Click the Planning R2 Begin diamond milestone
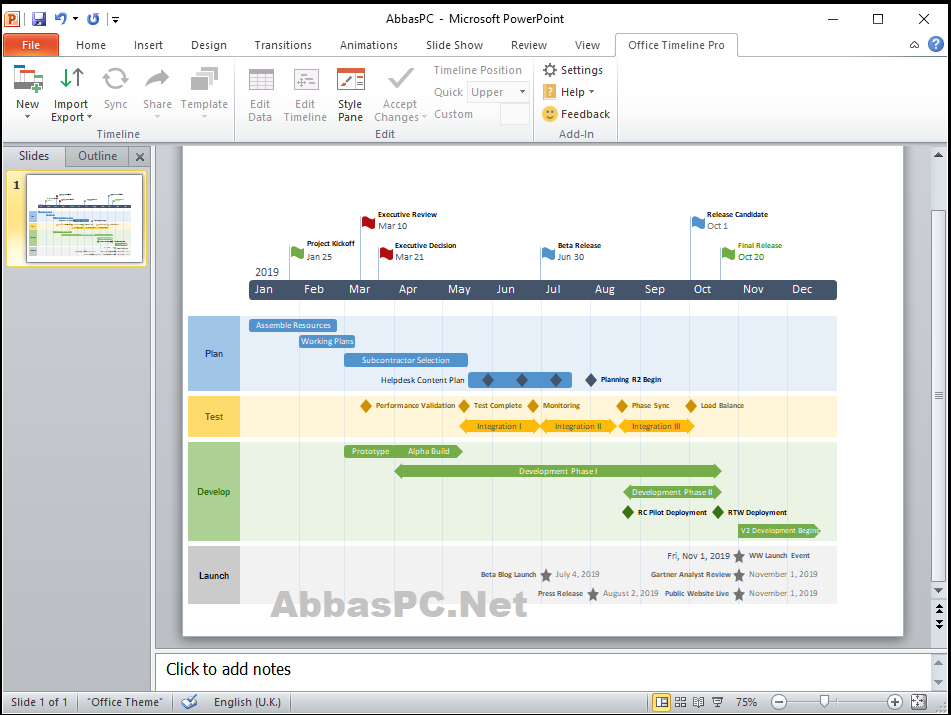 pos(591,380)
